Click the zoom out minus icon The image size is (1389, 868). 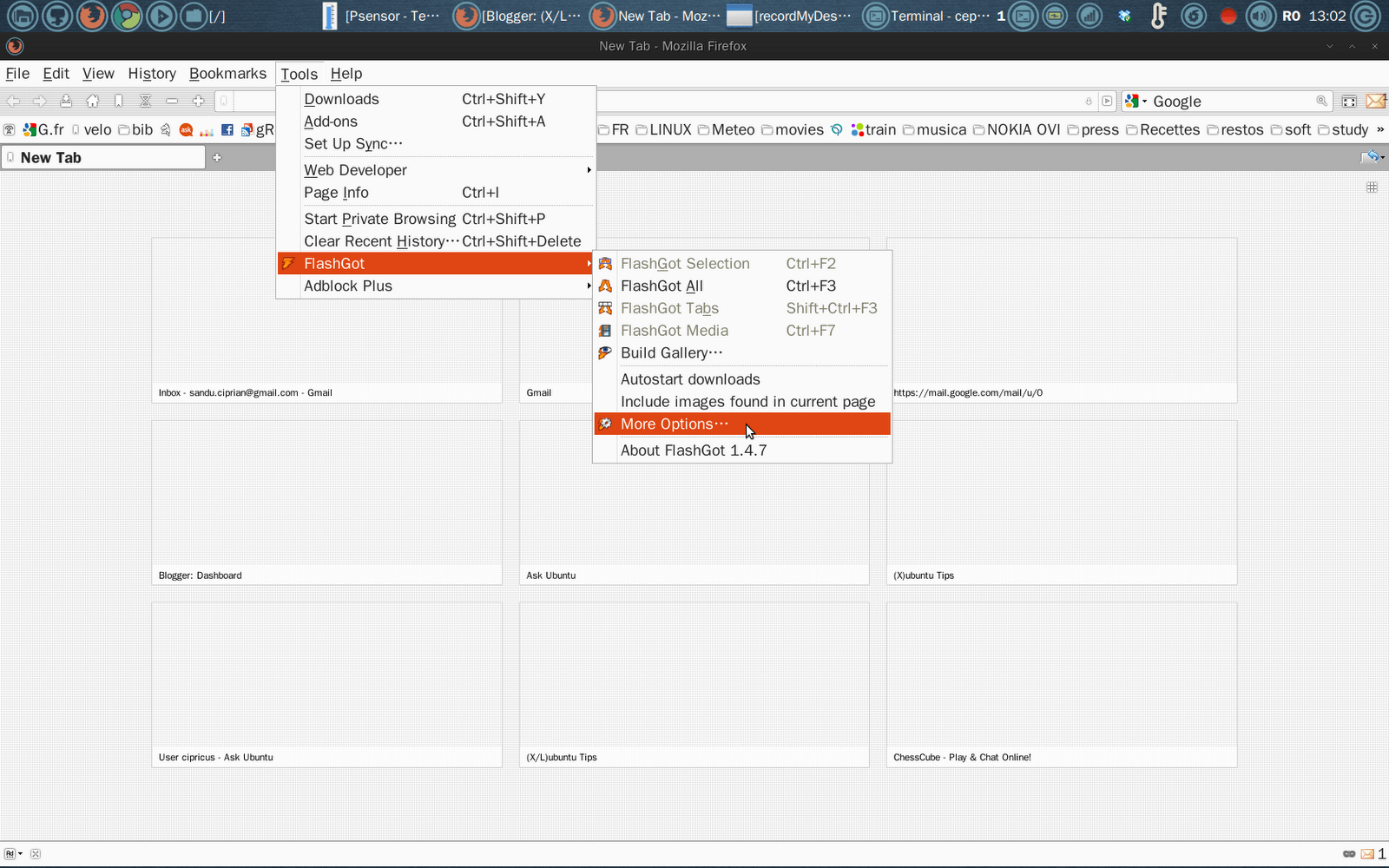coord(172,102)
